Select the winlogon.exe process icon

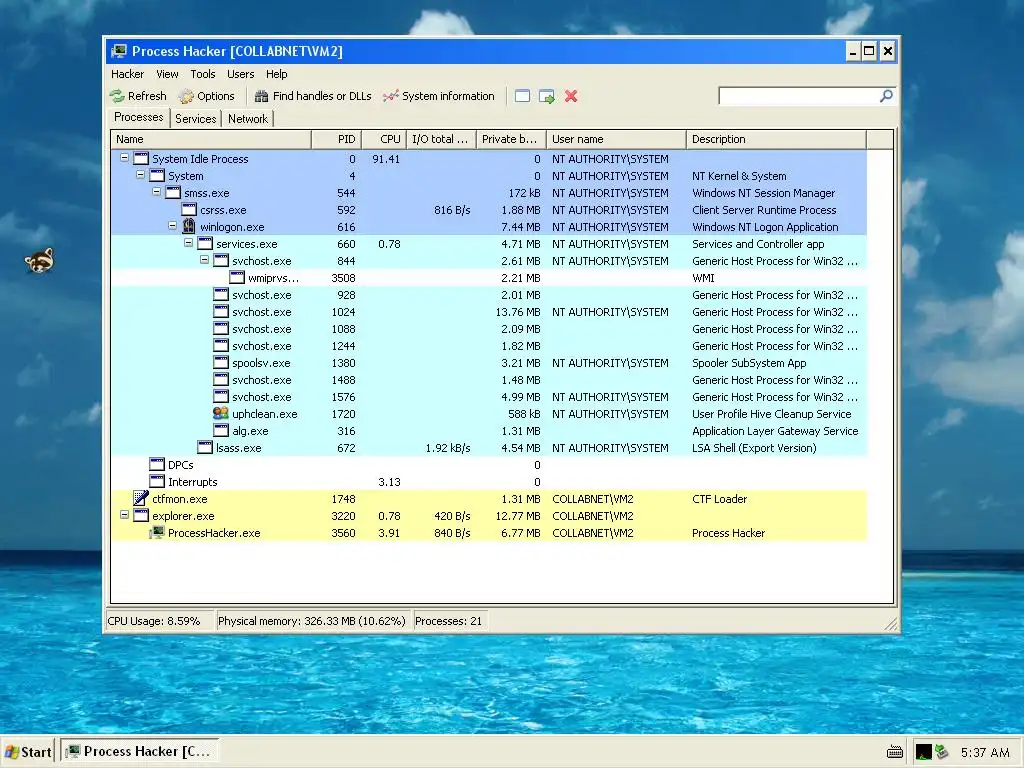coord(189,226)
